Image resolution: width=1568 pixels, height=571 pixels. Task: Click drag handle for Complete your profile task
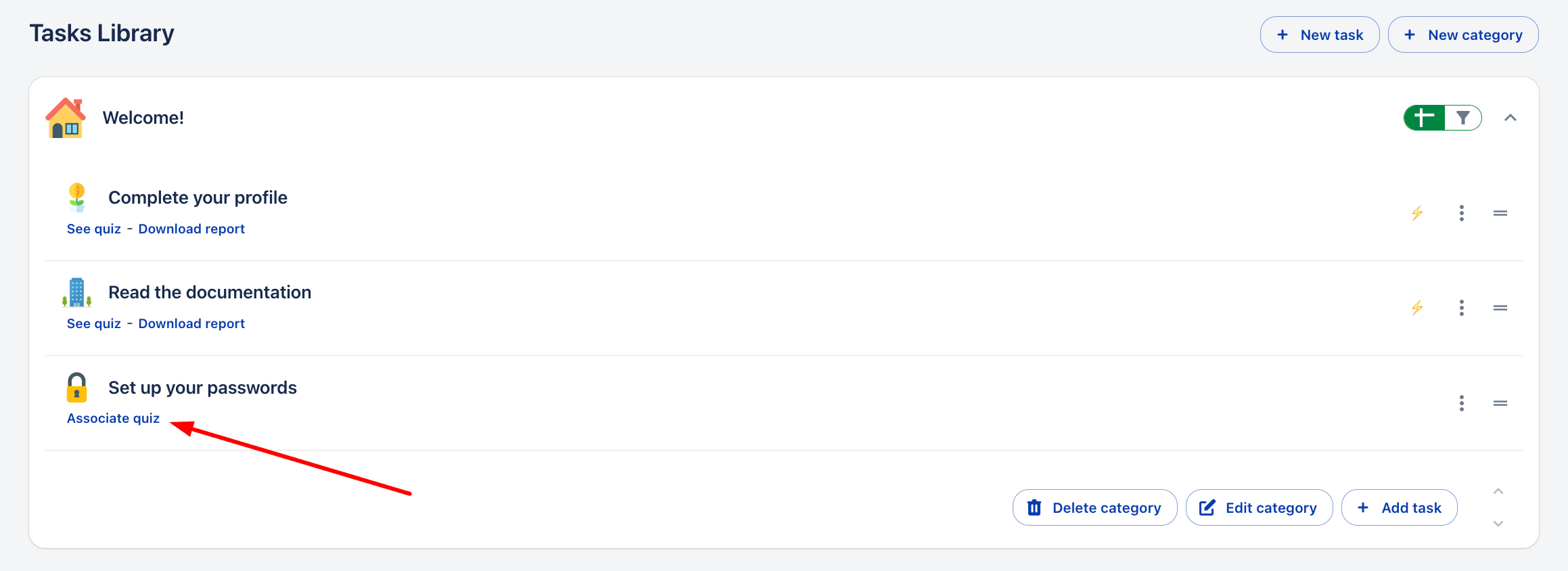(1500, 213)
